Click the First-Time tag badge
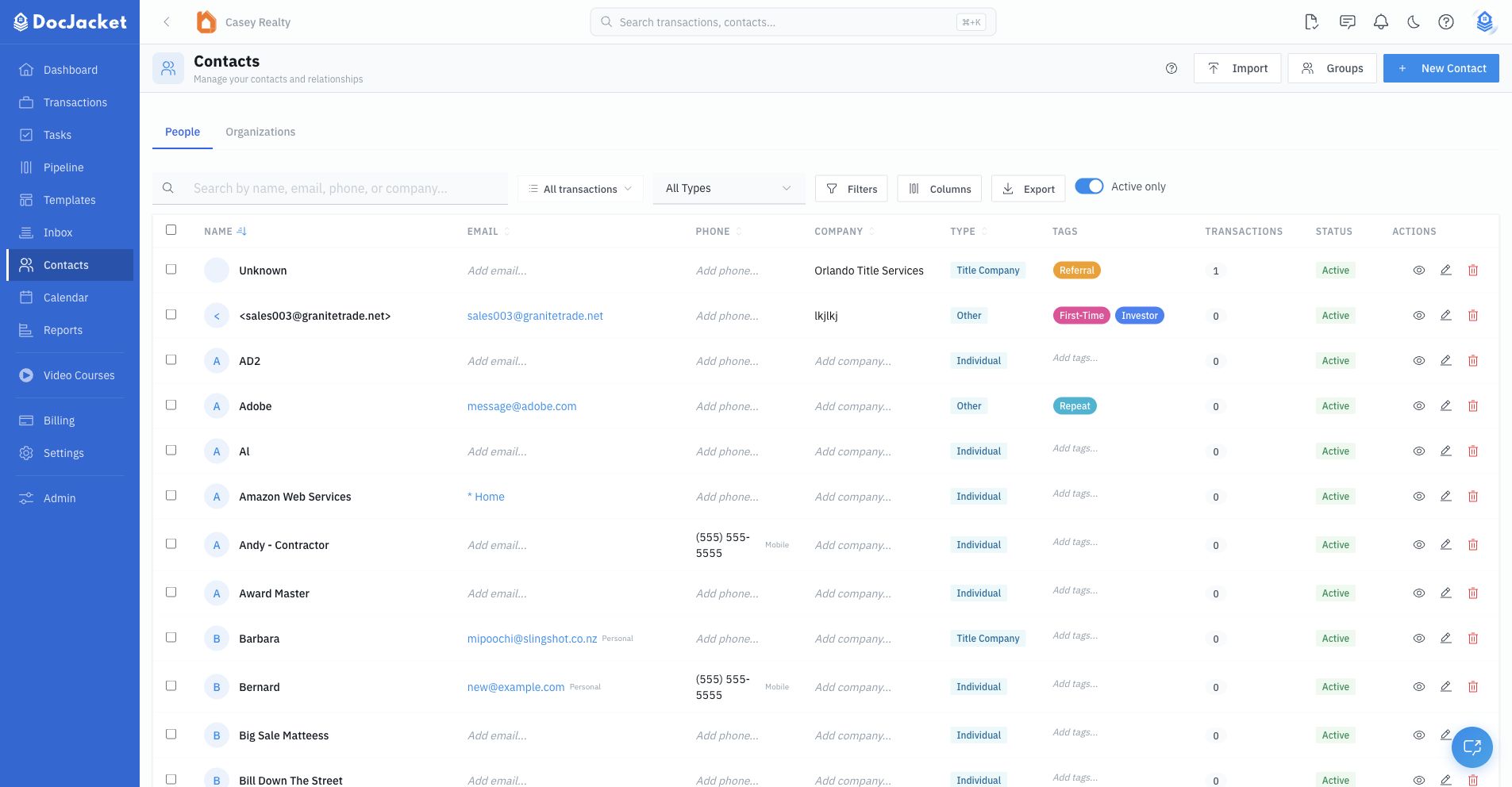 tap(1081, 316)
